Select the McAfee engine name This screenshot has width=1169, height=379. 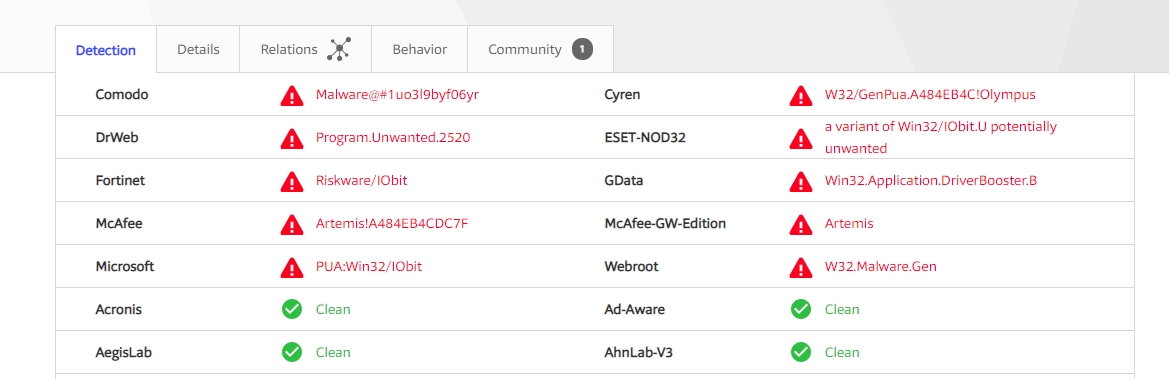tap(119, 223)
